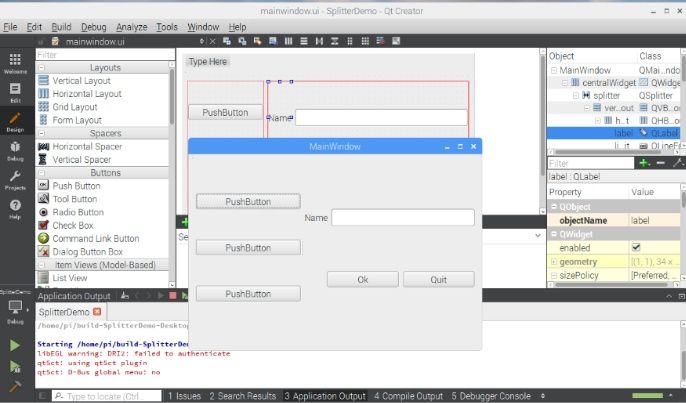This screenshot has height=403, width=686.
Task: Switch to 4 Compile Output pane
Action: 409,396
